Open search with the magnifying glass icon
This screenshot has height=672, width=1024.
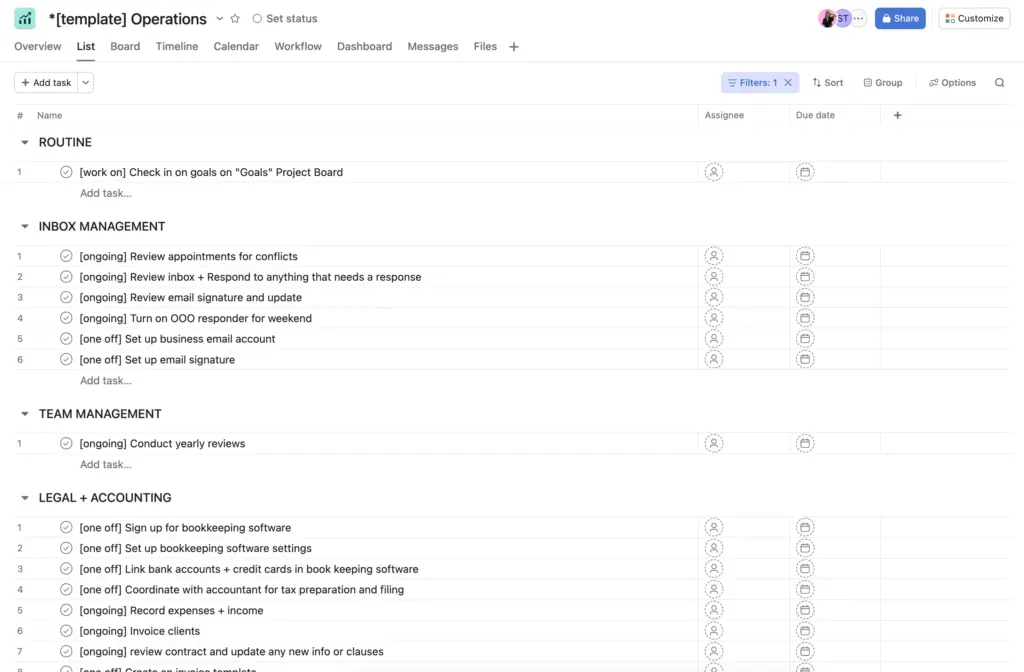tap(999, 82)
